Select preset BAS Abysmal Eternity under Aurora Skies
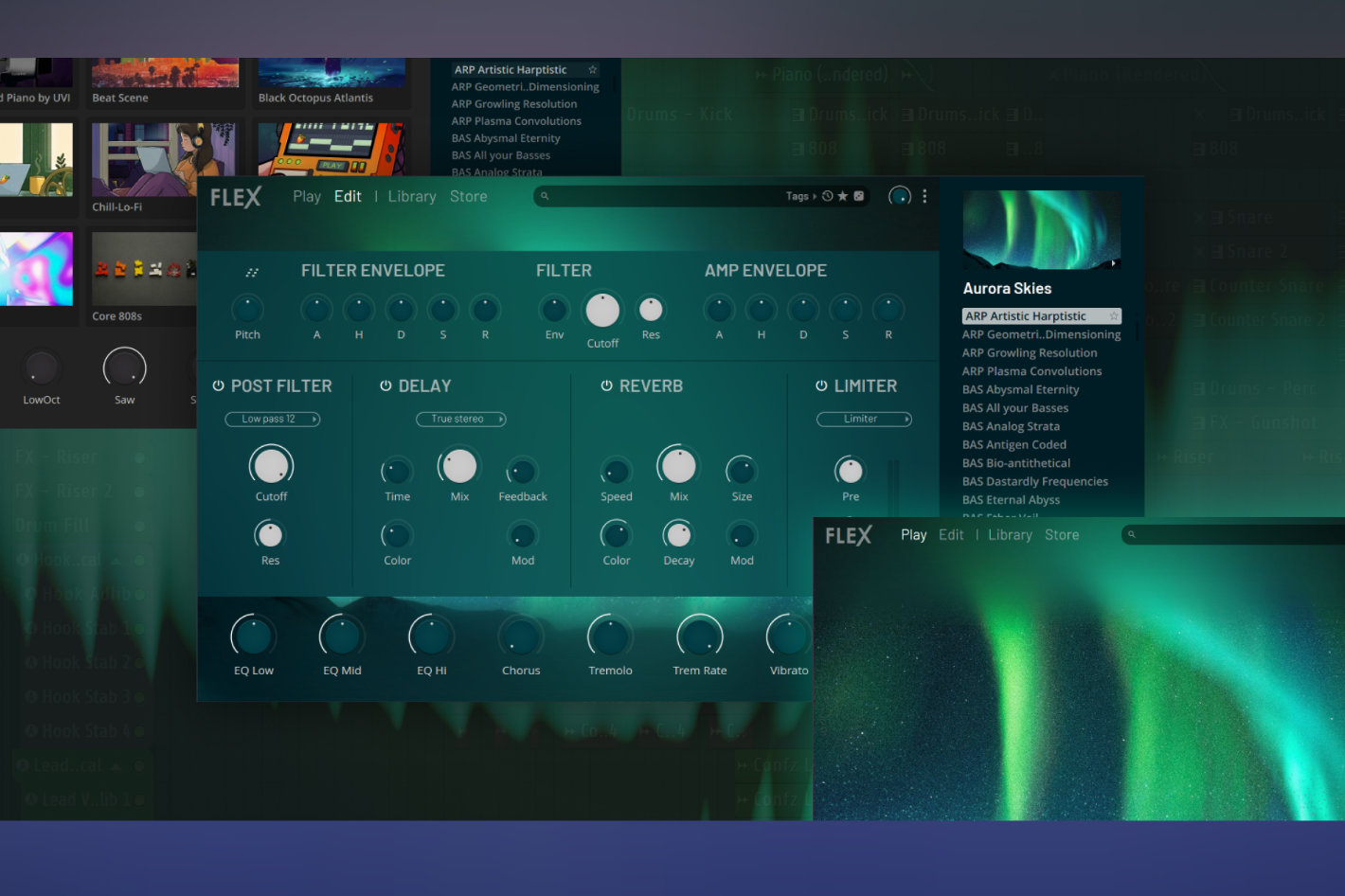The width and height of the screenshot is (1345, 896). [x=1020, y=389]
